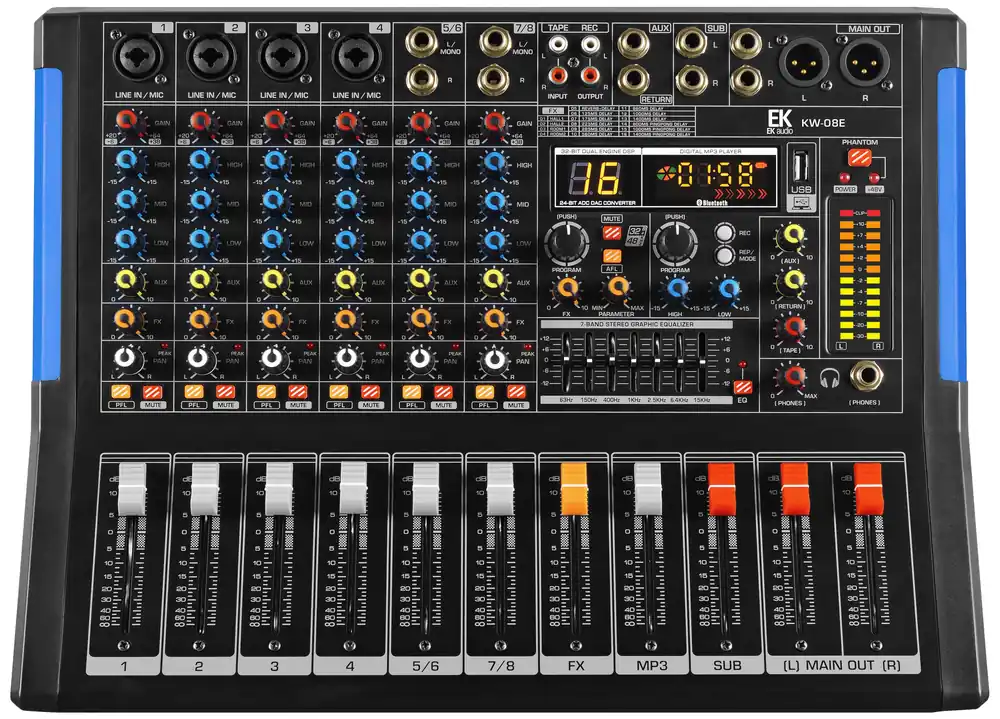Mute channel 1
The height and width of the screenshot is (719, 1000).
pyautogui.click(x=153, y=391)
